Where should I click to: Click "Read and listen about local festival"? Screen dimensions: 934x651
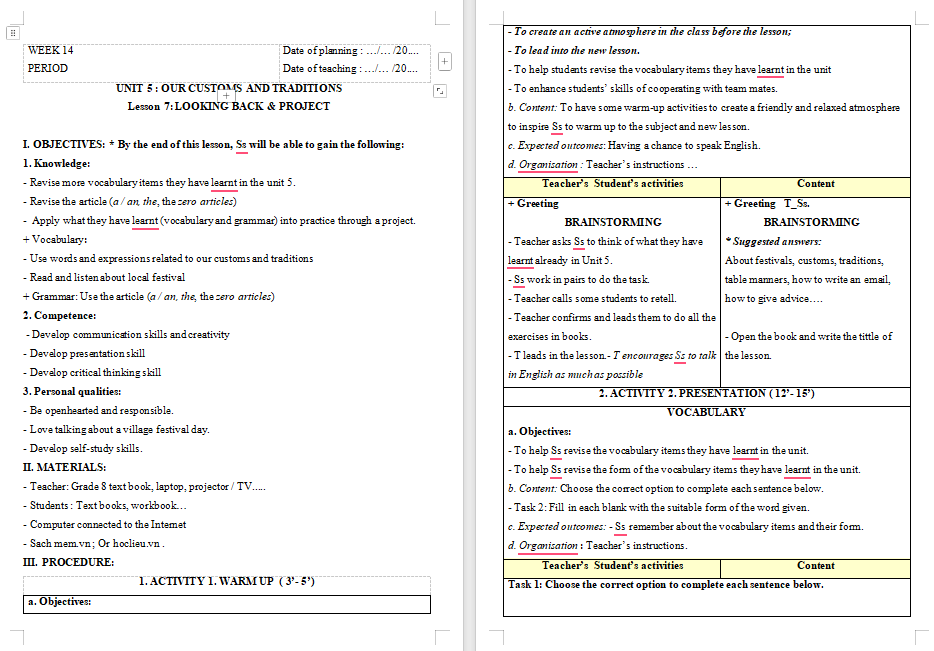[x=104, y=278]
